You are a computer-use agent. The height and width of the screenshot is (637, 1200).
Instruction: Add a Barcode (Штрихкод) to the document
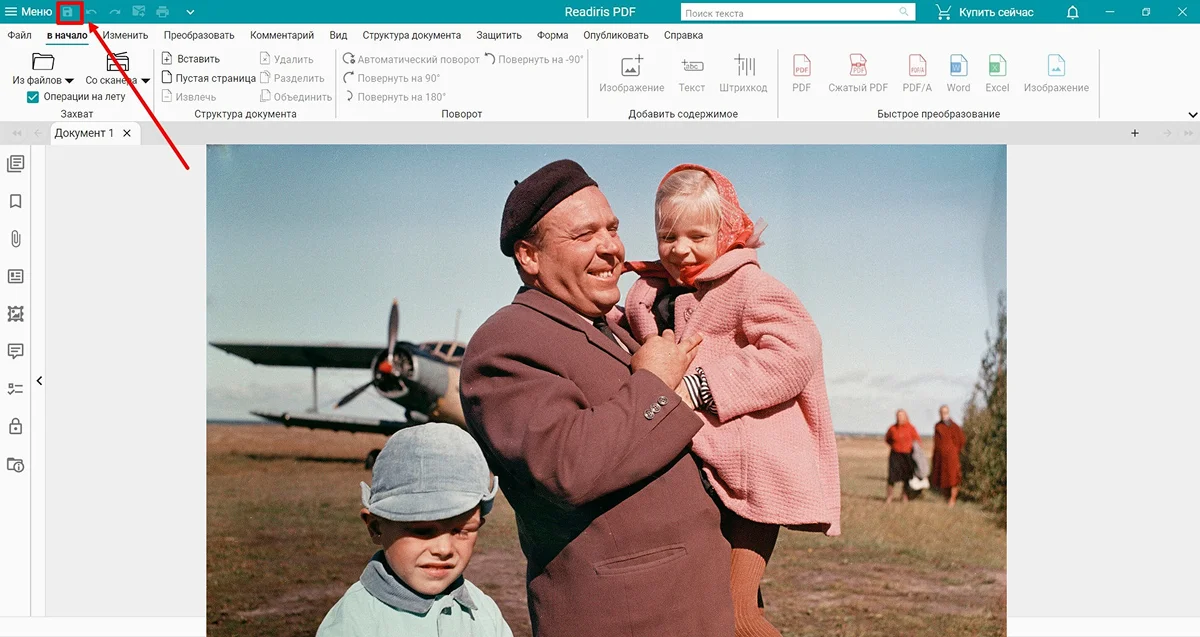(x=743, y=75)
